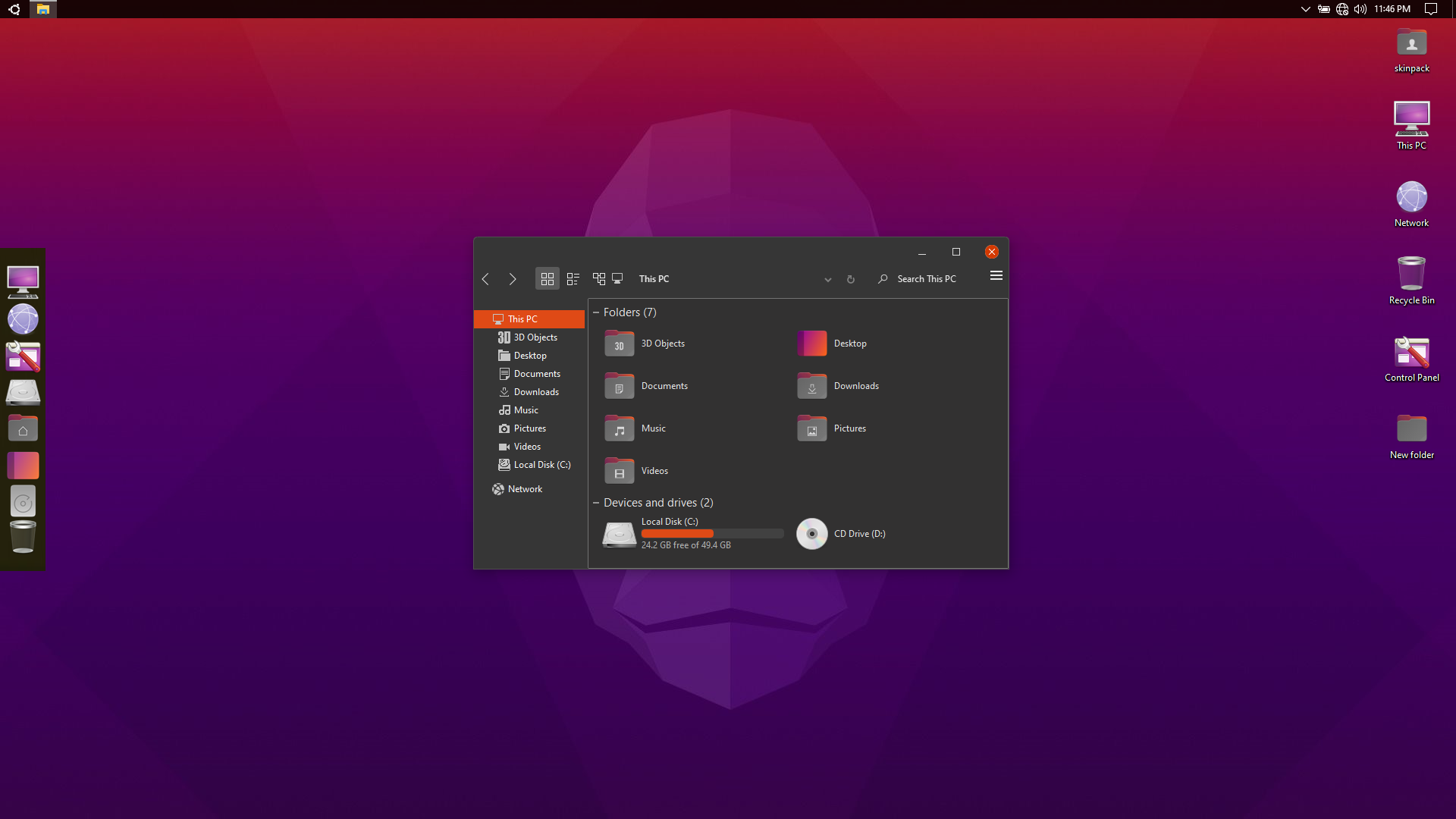Focus the Search This PC field
1456x819 pixels.
coord(927,279)
